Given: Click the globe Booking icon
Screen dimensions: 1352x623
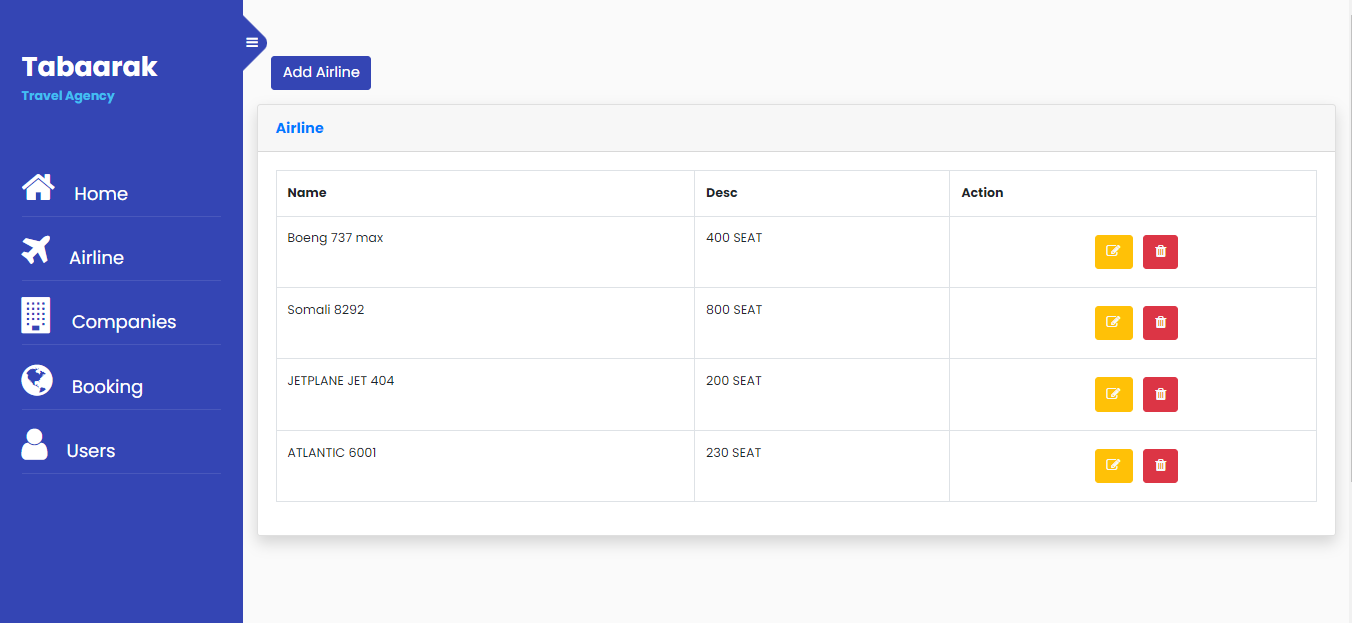Looking at the screenshot, I should coord(37,380).
